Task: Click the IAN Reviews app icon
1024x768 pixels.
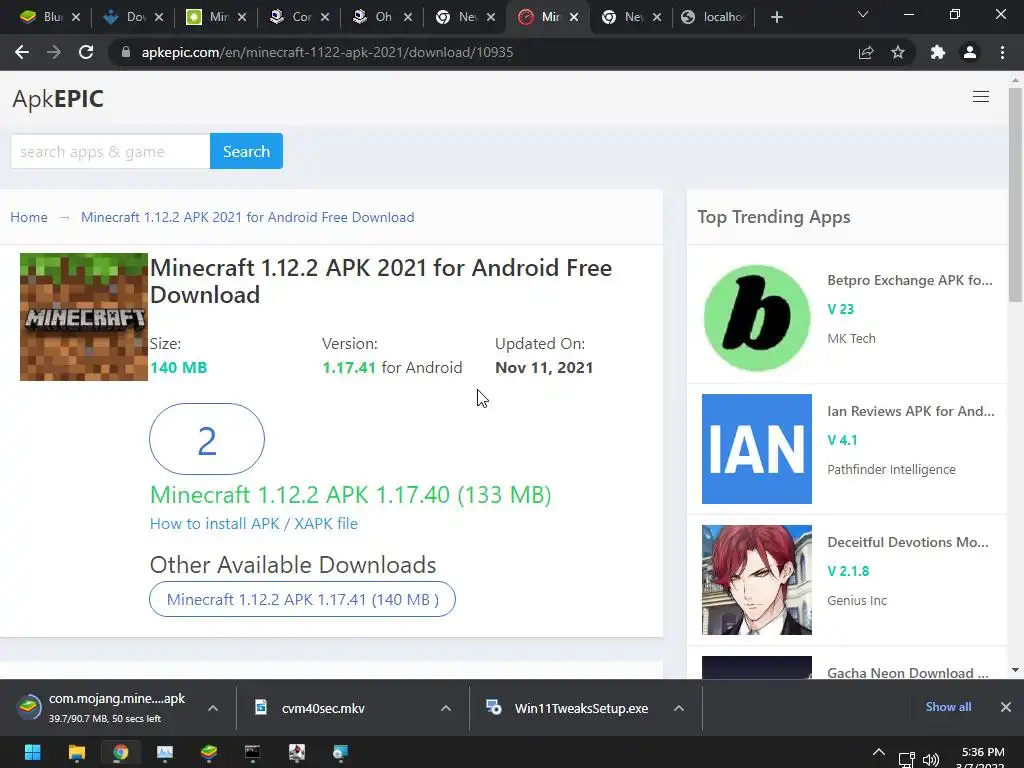Action: 757,449
